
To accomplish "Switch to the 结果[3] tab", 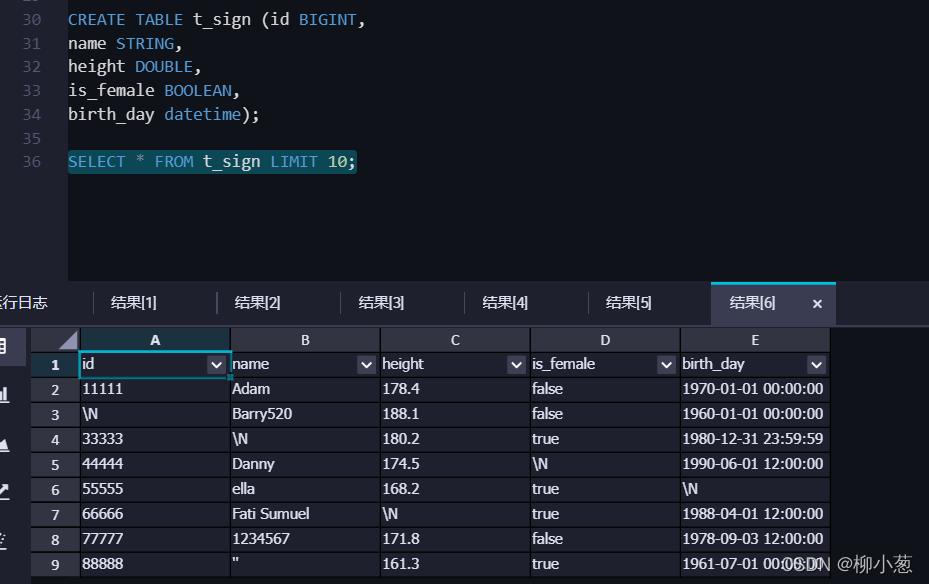I will (x=381, y=303).
